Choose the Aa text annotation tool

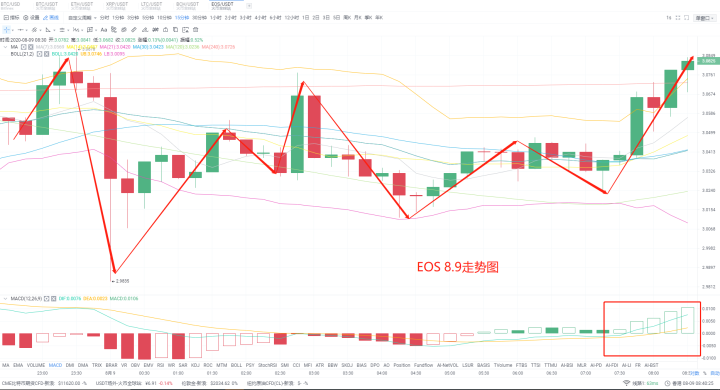tap(104, 30)
